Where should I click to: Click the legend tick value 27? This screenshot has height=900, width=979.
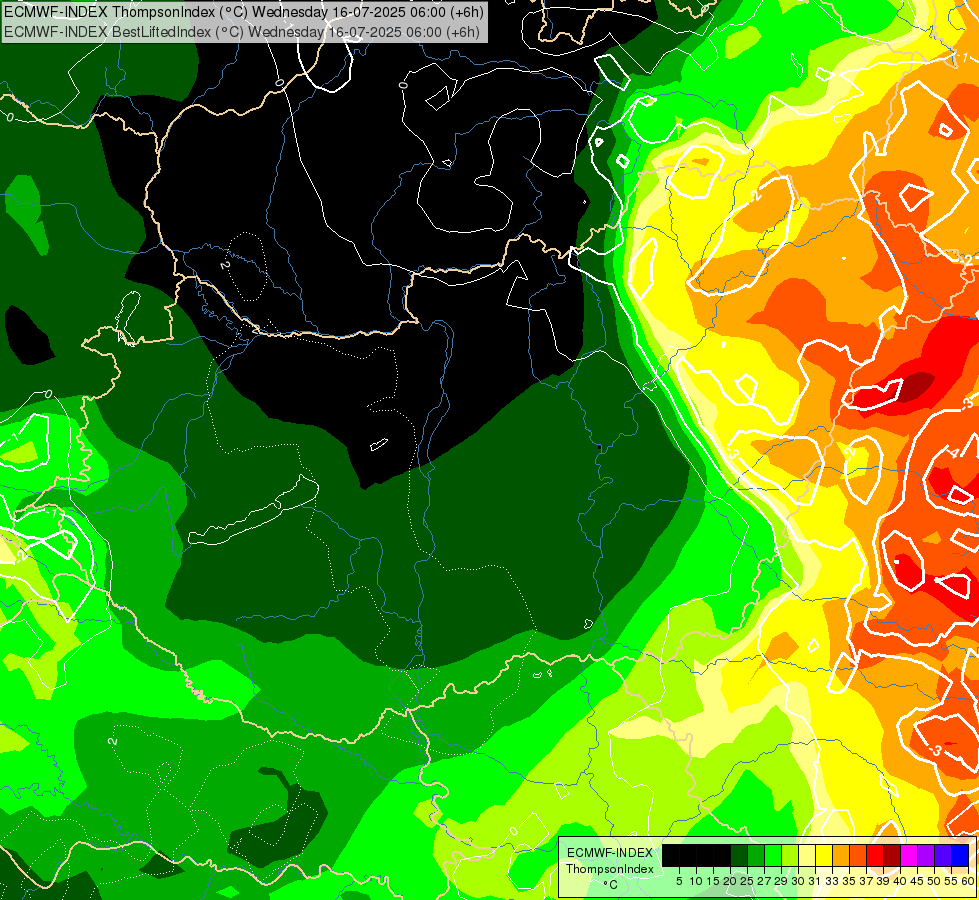tap(764, 881)
